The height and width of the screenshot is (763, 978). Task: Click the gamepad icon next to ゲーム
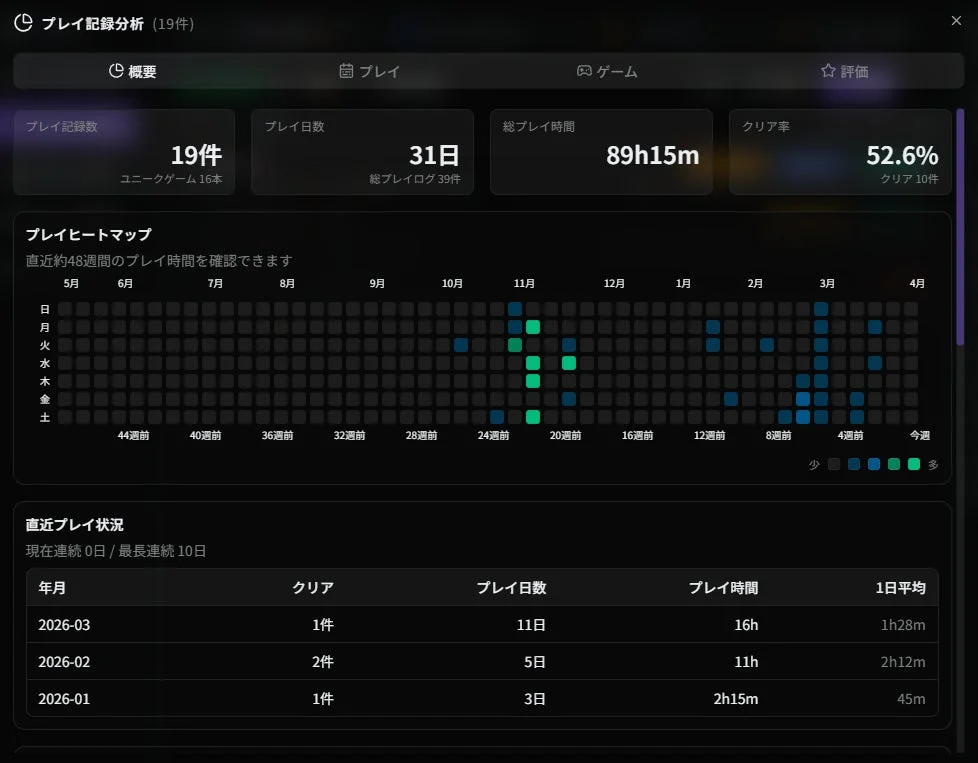tap(583, 70)
